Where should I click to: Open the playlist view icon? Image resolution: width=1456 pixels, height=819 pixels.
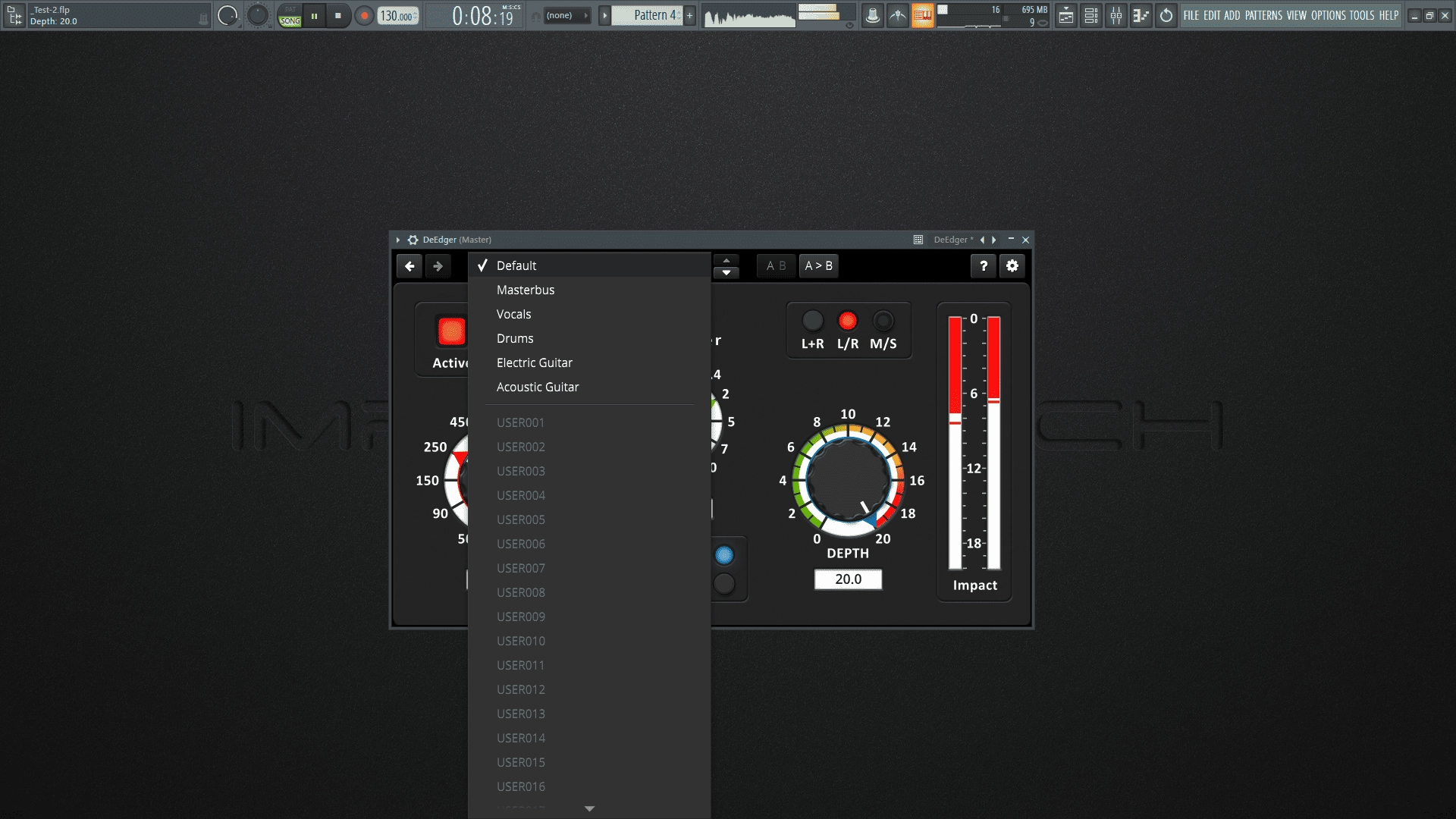click(1066, 15)
